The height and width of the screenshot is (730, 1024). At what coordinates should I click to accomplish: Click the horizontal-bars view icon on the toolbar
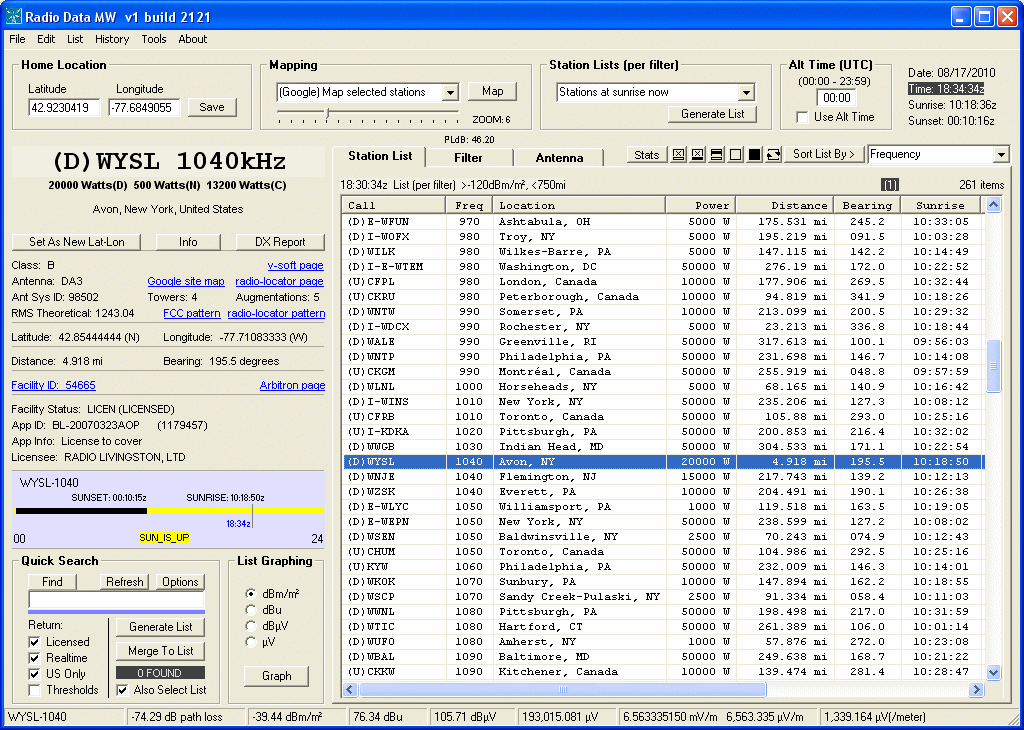click(715, 155)
